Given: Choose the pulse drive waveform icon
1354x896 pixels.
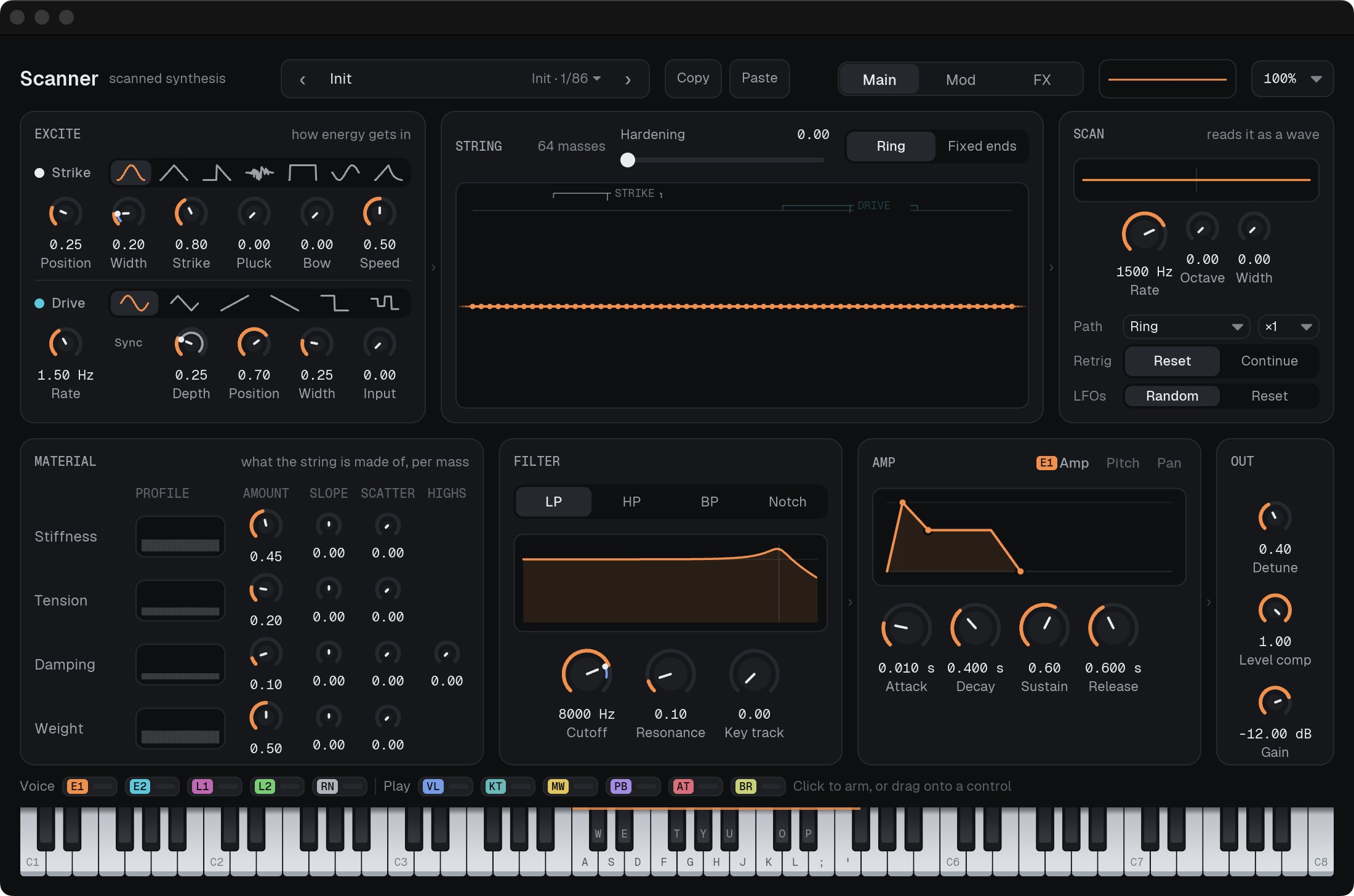Looking at the screenshot, I should [x=385, y=303].
